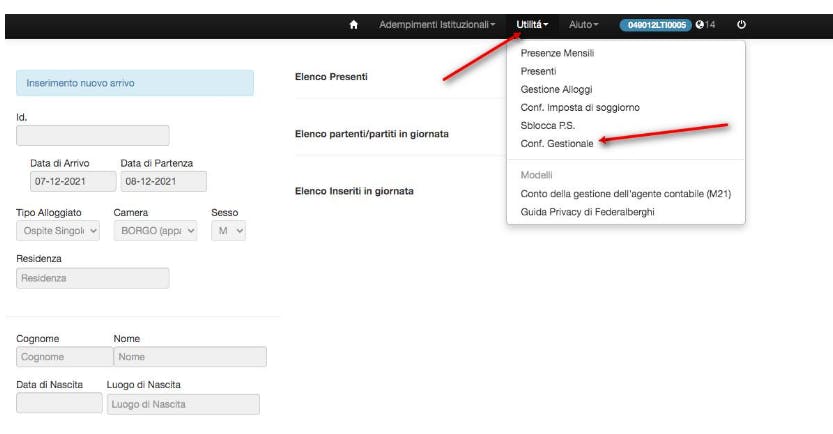
Task: Click Sblocca P.S. menu entry
Action: click(547, 126)
